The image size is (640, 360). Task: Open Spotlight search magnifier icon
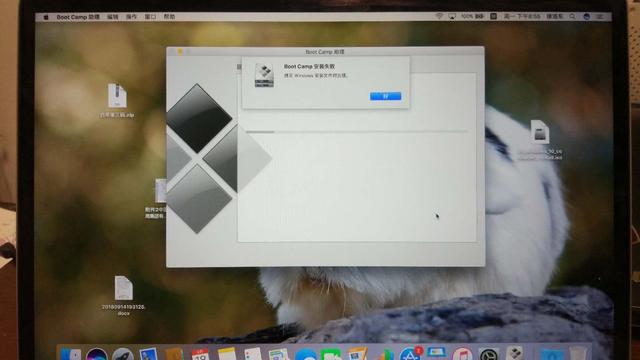click(x=572, y=17)
